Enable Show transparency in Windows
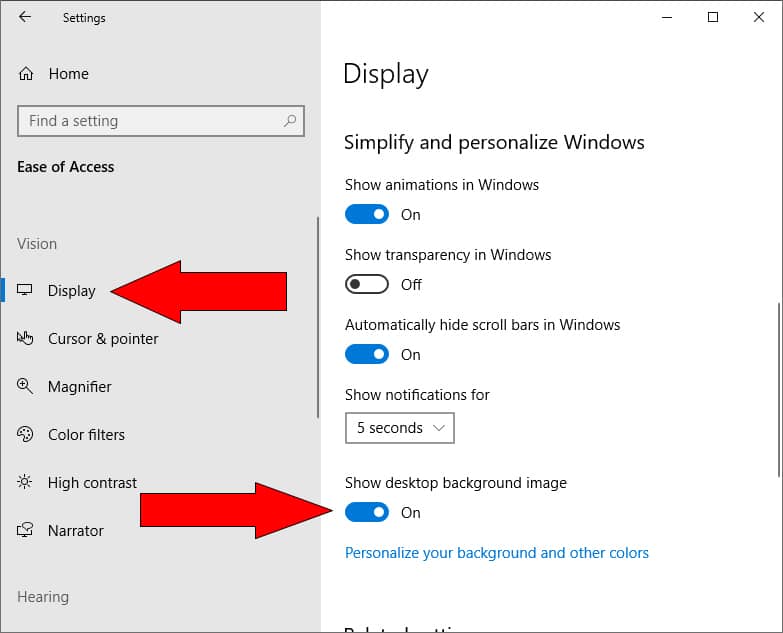 [x=367, y=284]
